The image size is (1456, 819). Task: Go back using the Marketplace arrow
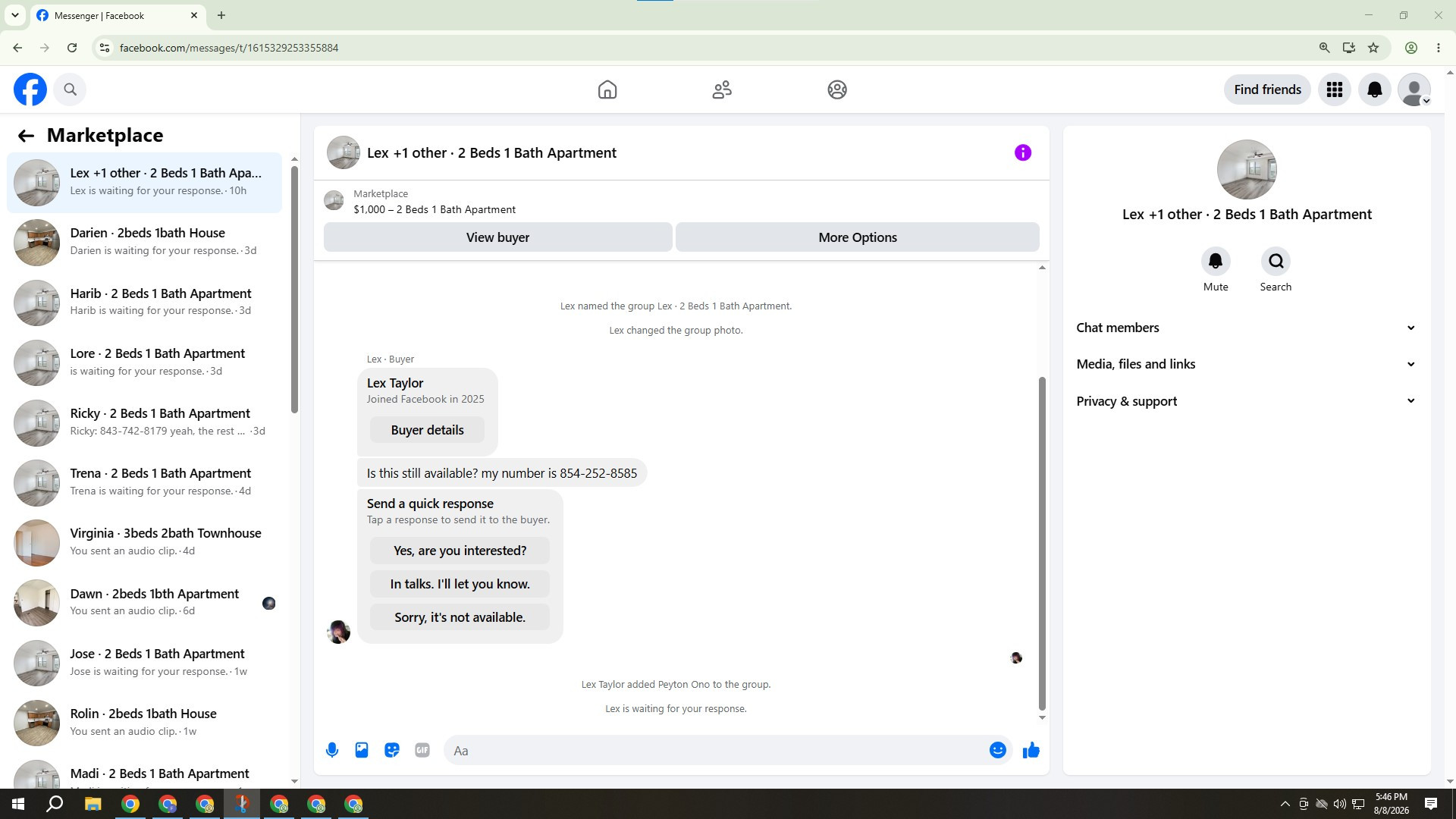(x=26, y=136)
